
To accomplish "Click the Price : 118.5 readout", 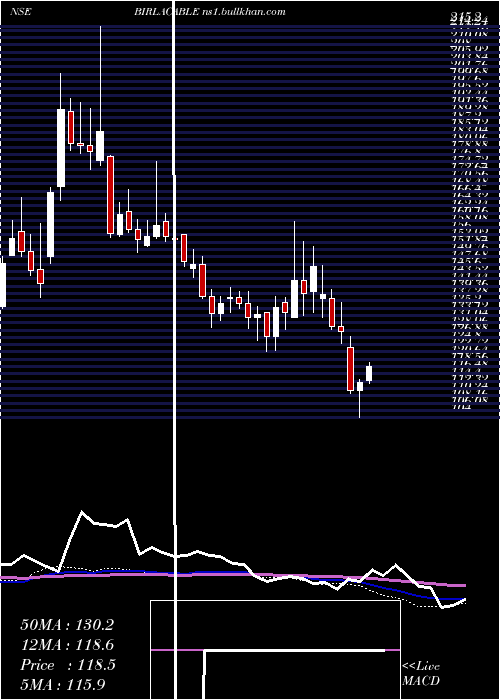I will click(x=68, y=665).
